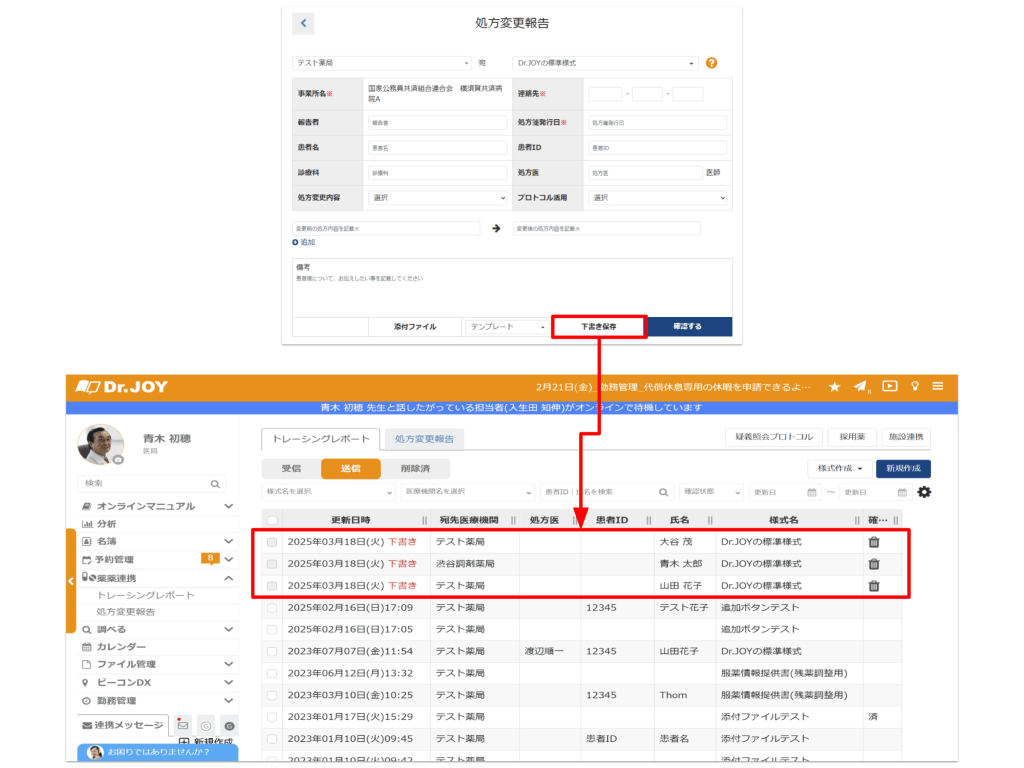
Task: Select checkbox of 2025年02月16日 17:09 row
Action: [272, 607]
